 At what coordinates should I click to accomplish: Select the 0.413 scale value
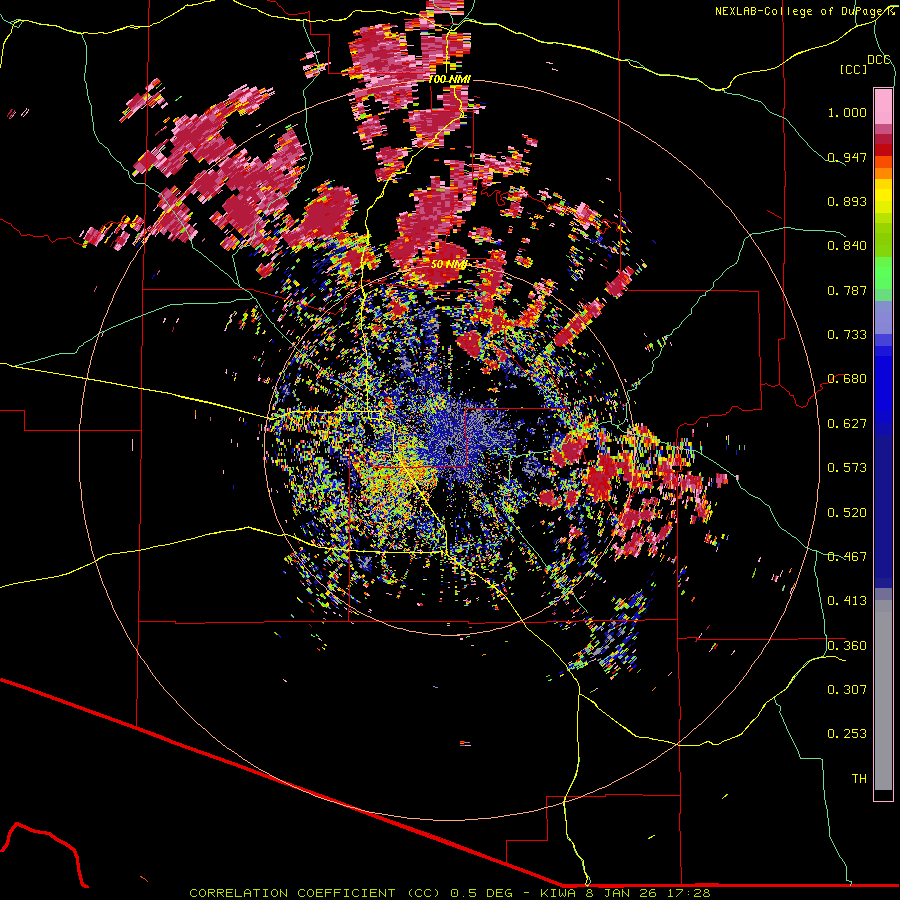point(847,601)
